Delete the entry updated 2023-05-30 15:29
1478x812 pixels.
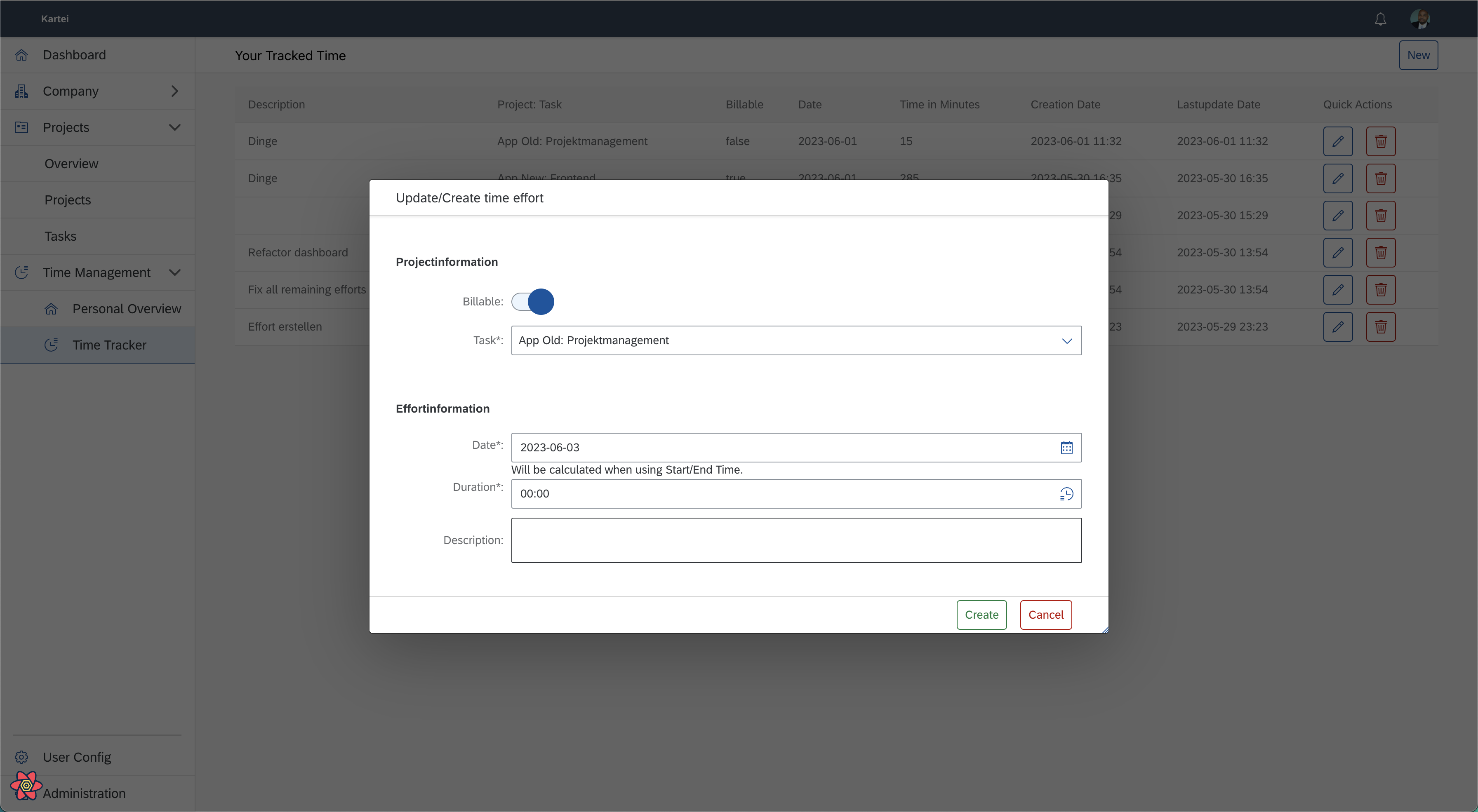coord(1380,216)
